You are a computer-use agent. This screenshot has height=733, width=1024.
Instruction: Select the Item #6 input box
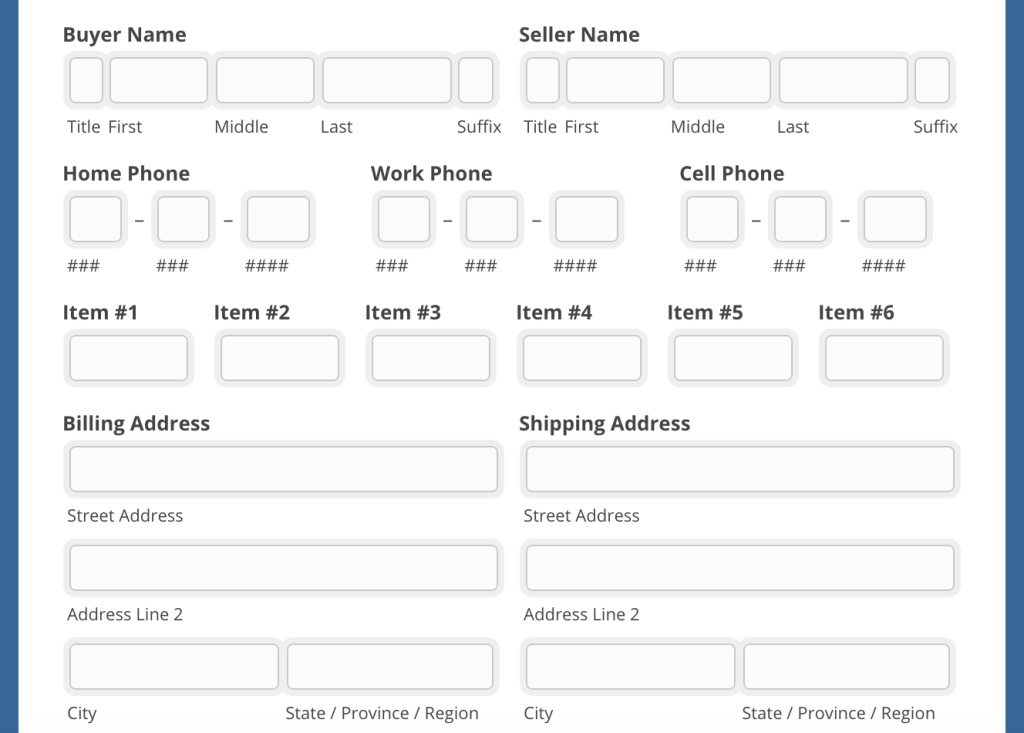coord(884,358)
